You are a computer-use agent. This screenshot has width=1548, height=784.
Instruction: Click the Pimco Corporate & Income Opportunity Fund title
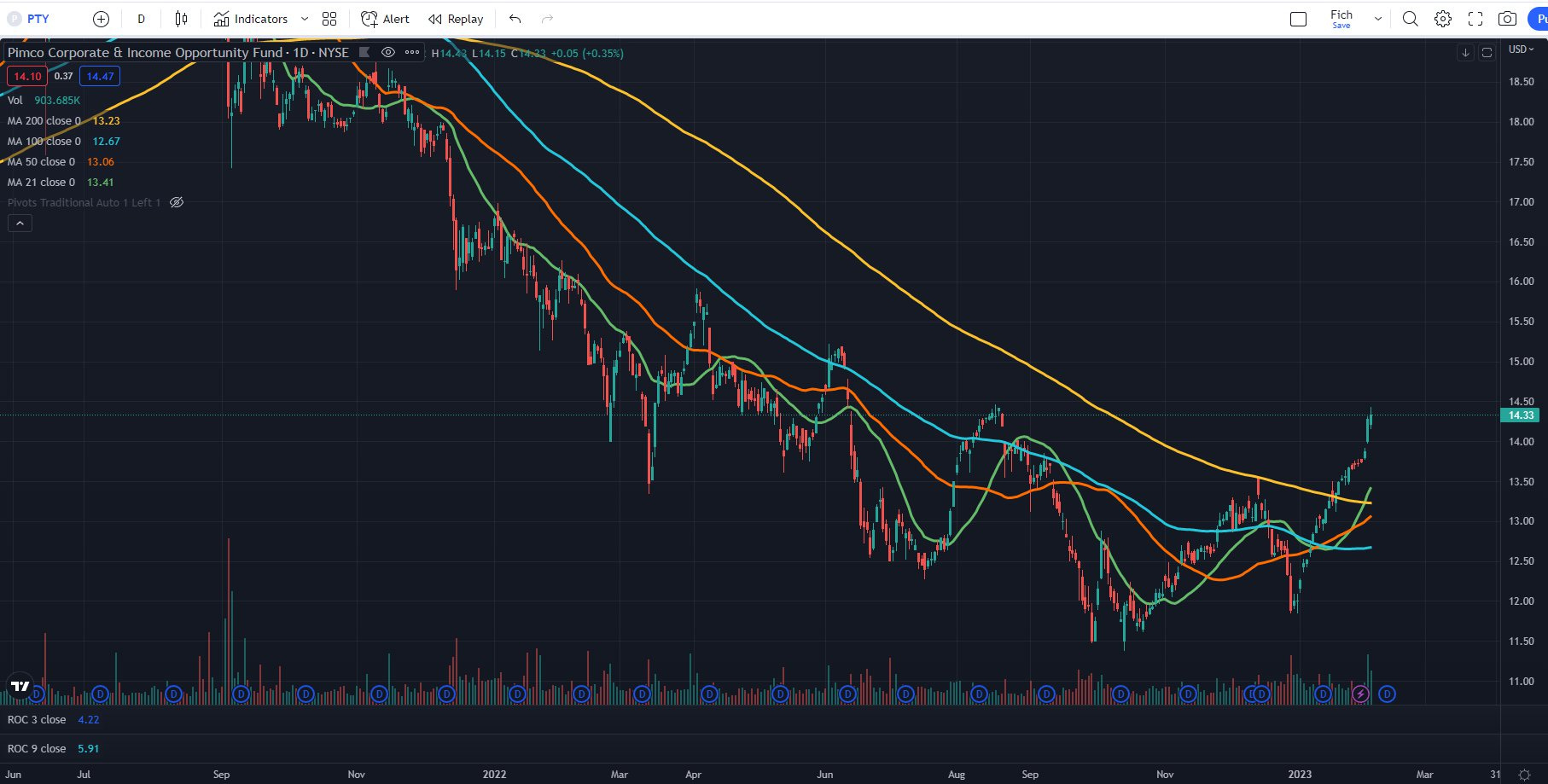145,52
